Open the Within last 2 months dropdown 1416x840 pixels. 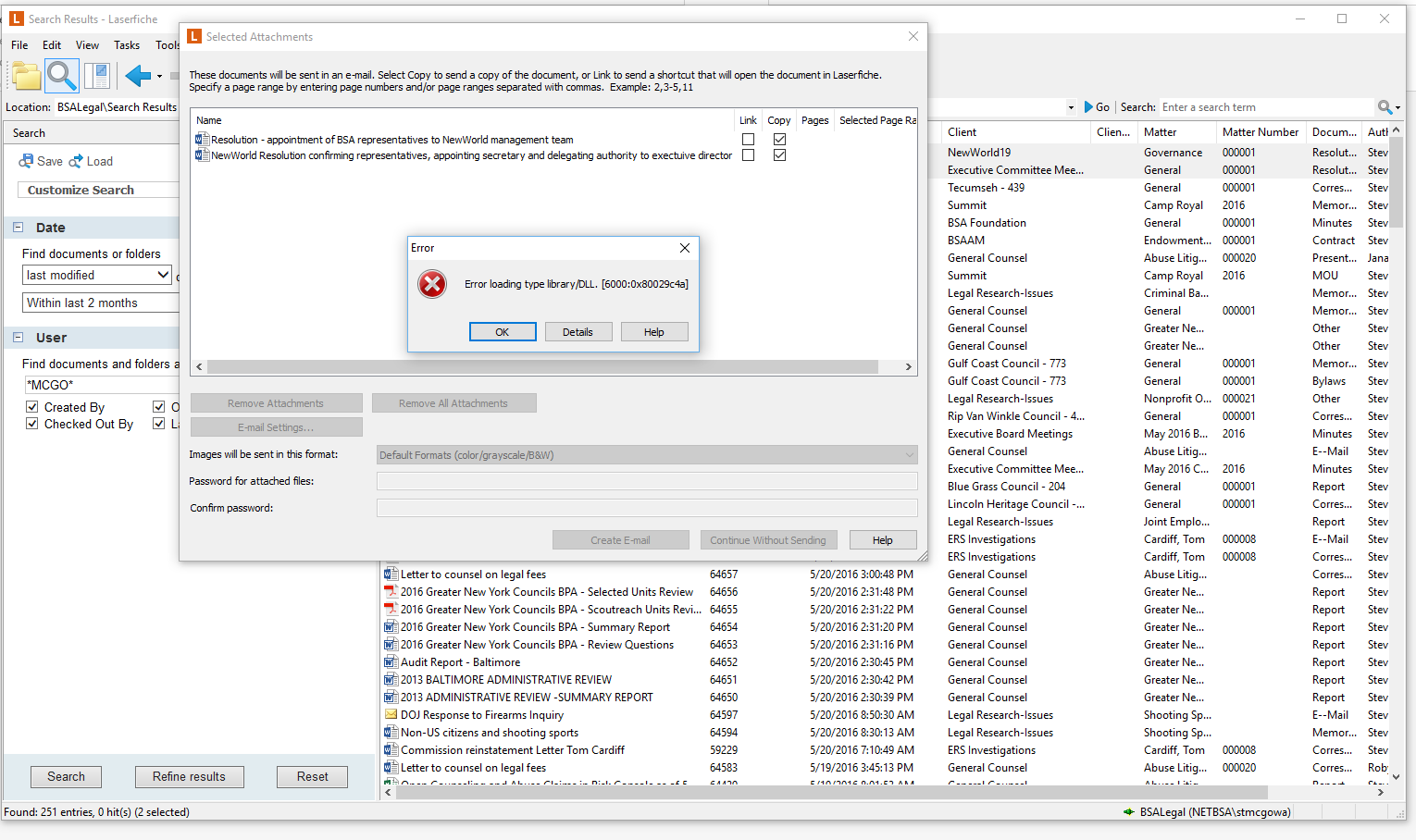[x=100, y=303]
